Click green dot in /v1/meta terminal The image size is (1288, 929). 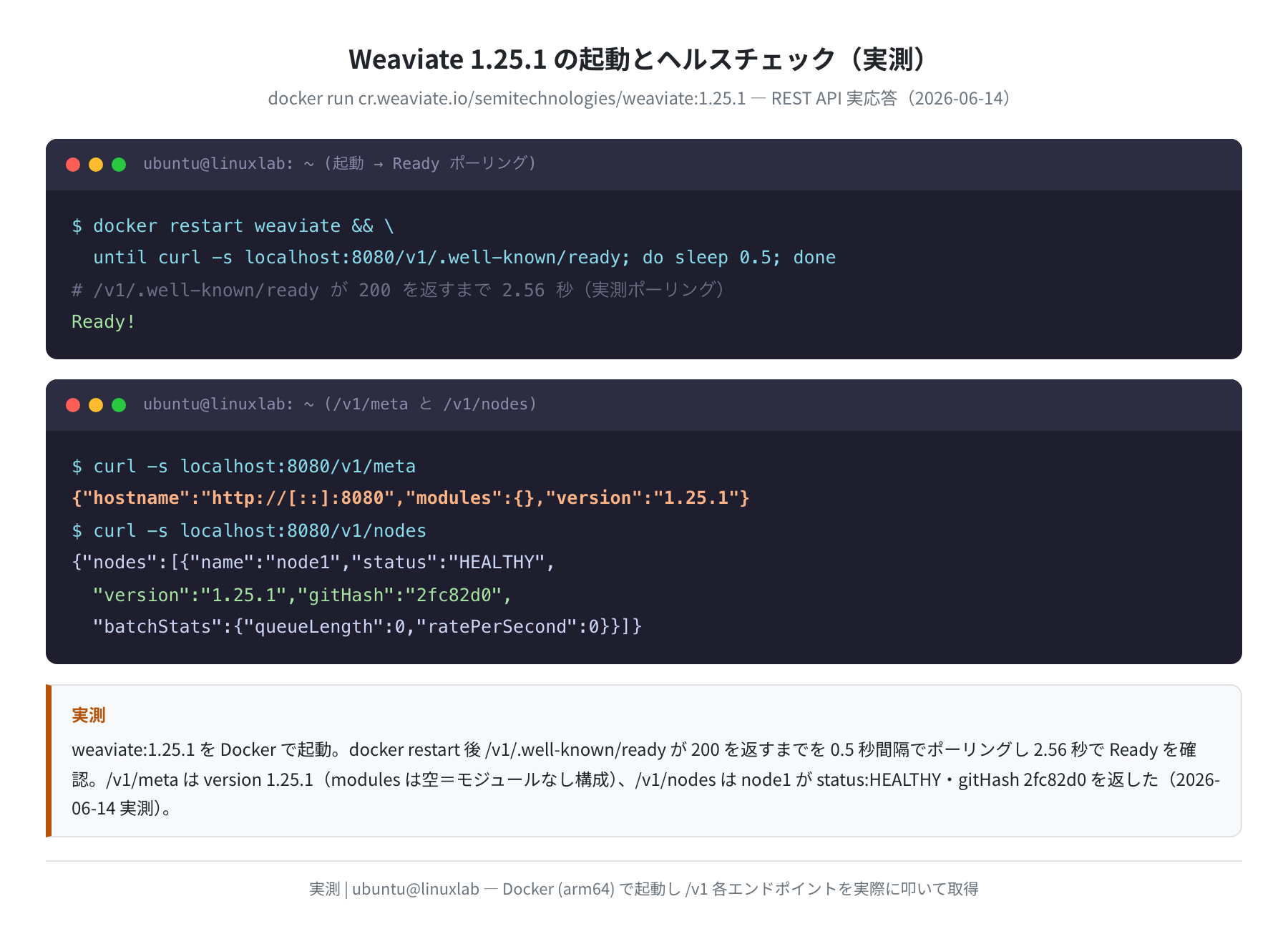point(119,405)
